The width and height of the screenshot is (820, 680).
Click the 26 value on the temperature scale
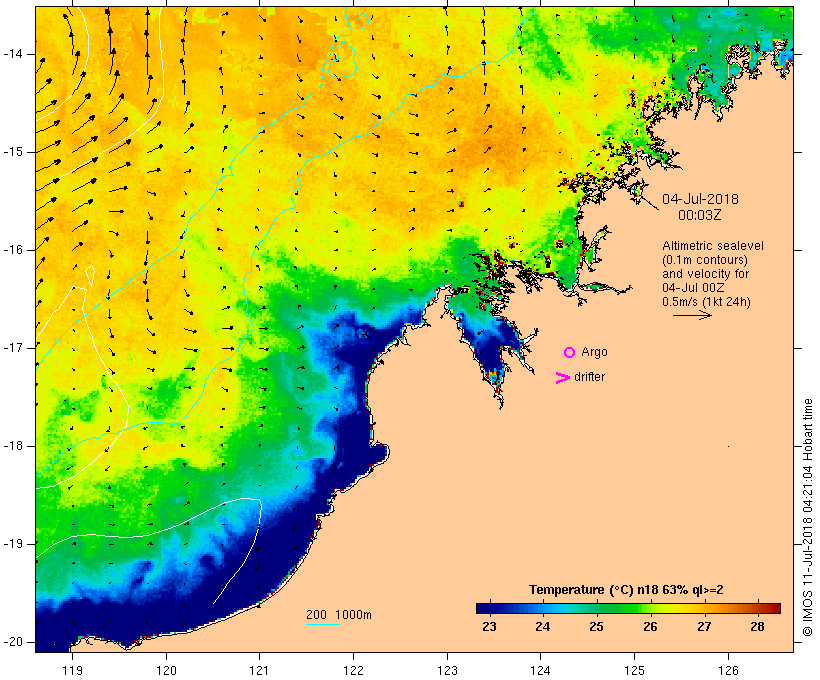(x=650, y=627)
